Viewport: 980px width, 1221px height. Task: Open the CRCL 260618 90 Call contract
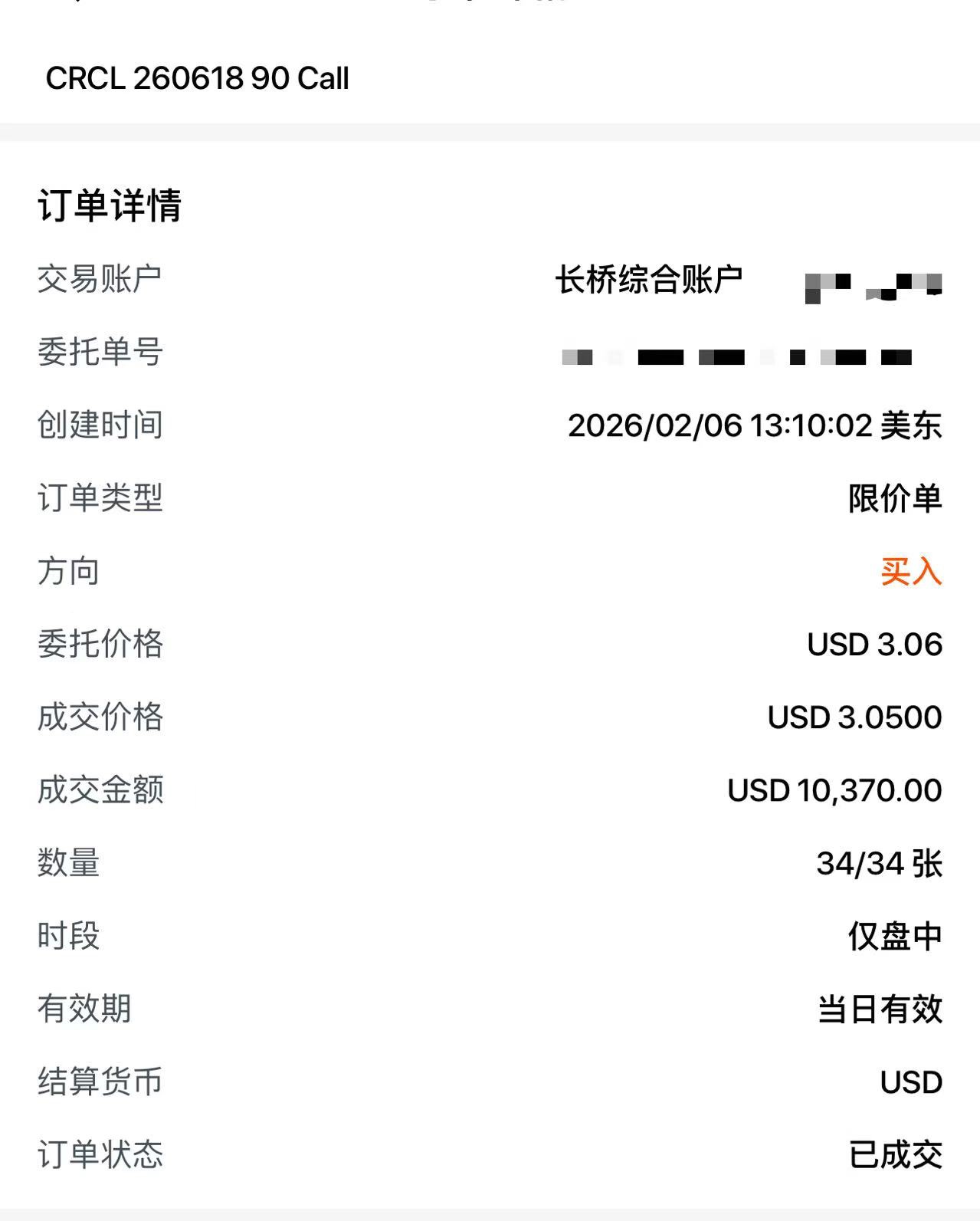[x=197, y=78]
